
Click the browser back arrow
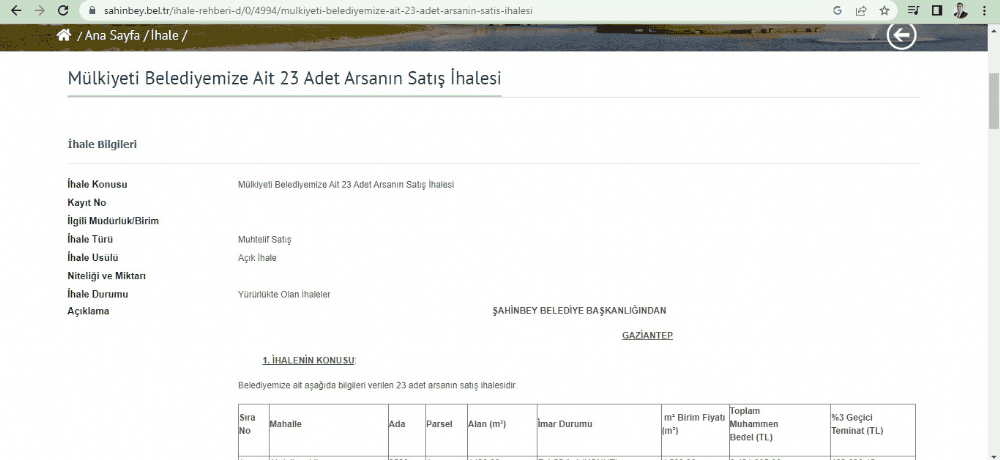coord(13,10)
